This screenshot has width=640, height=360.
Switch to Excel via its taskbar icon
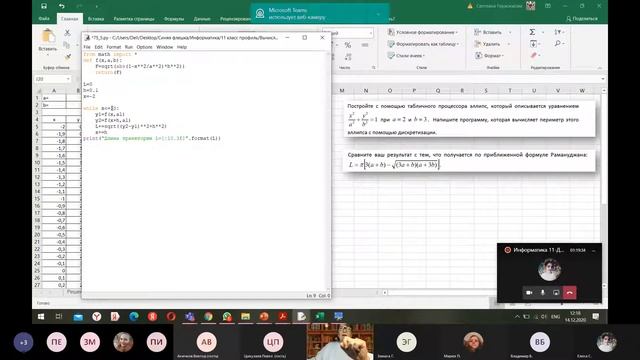tap(320, 316)
